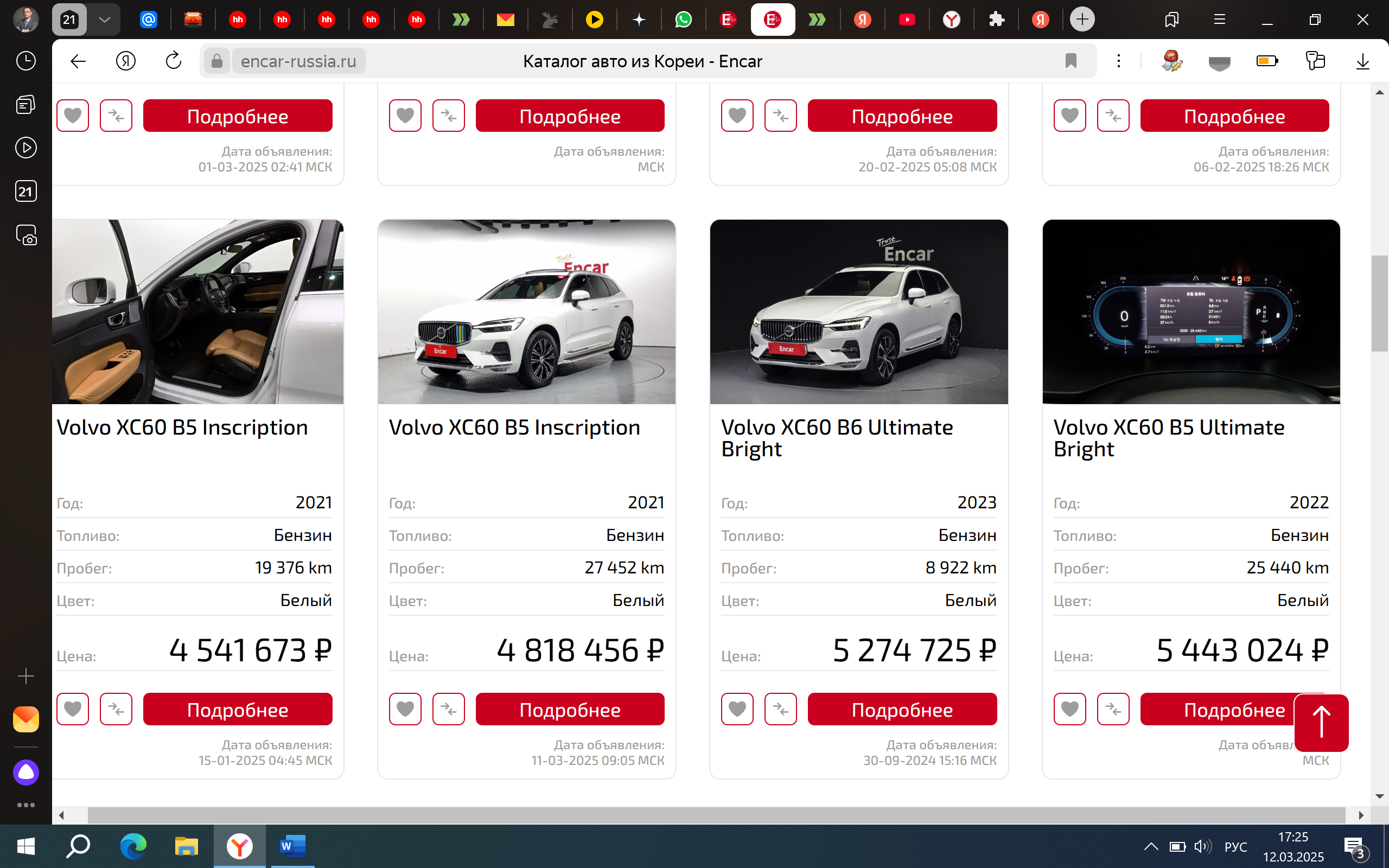Open Volvo XC60 B6 Ultimate Bright title

coord(837,438)
